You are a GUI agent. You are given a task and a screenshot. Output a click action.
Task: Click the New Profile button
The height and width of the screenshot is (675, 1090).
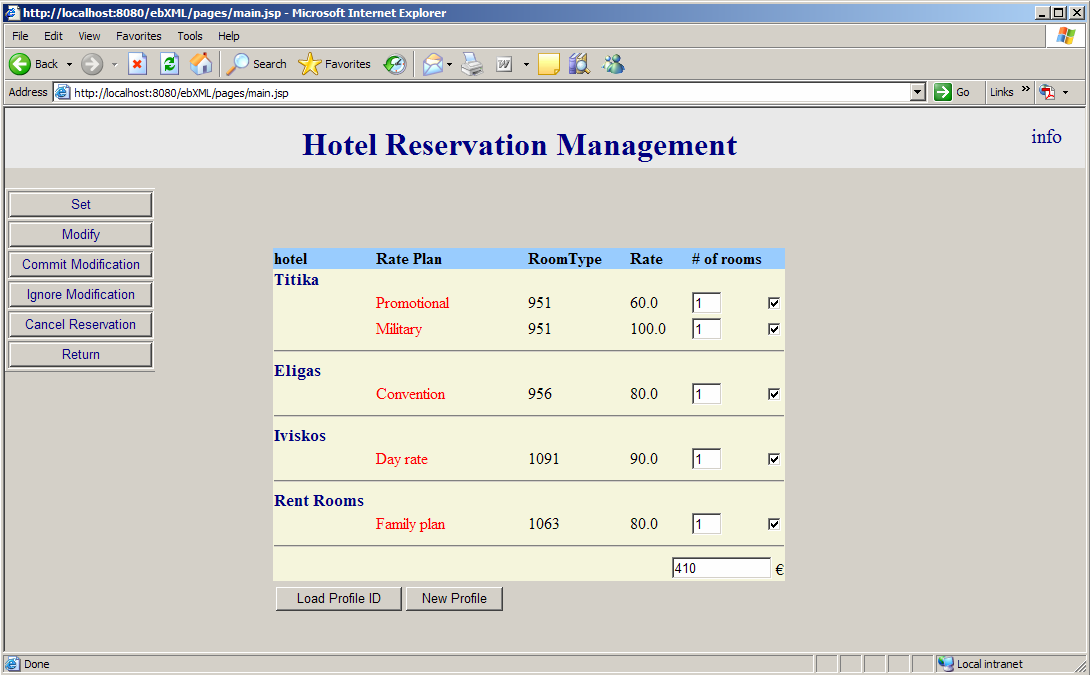pyautogui.click(x=454, y=599)
